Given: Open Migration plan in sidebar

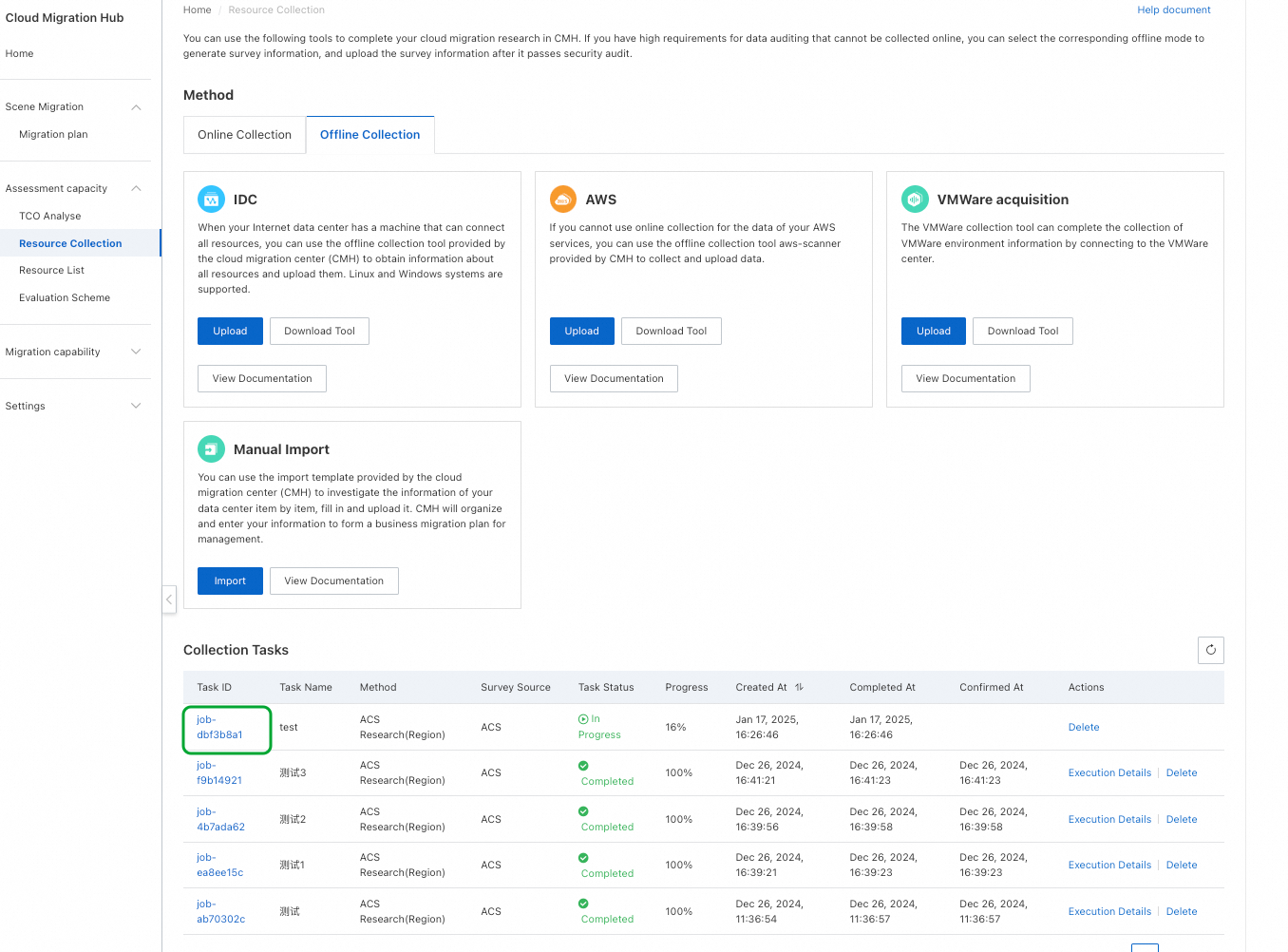Looking at the screenshot, I should coord(53,135).
